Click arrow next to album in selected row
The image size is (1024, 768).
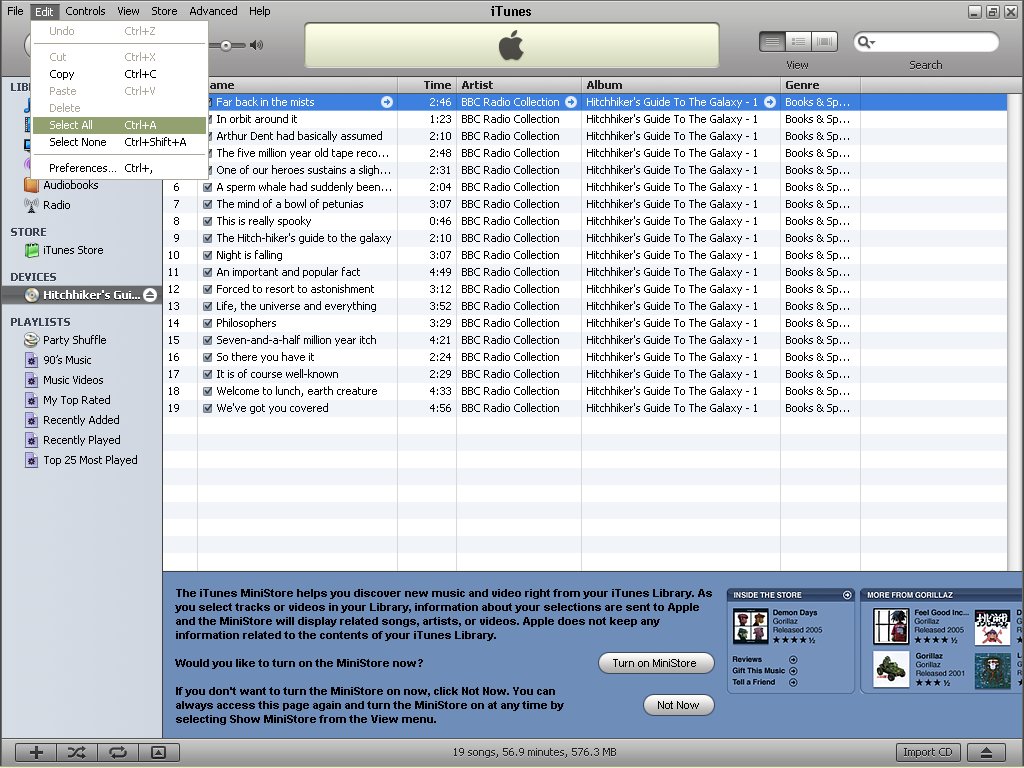pos(770,102)
